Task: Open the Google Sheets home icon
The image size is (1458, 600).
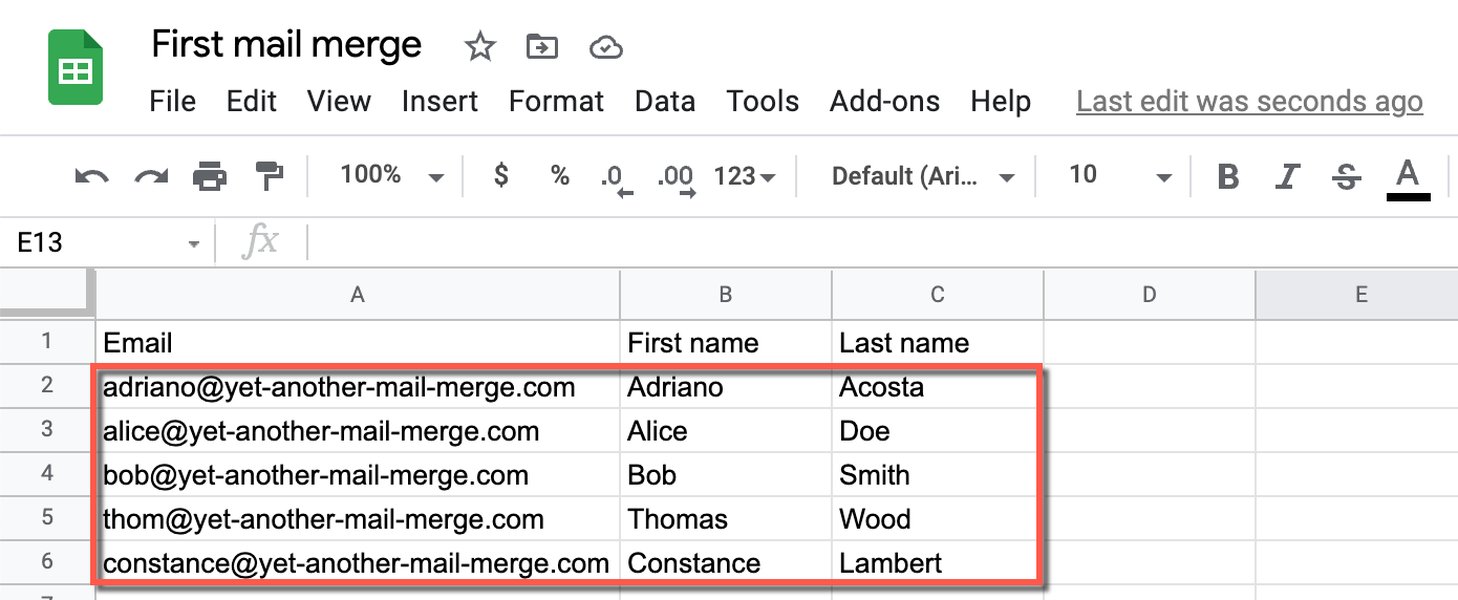Action: (76, 68)
